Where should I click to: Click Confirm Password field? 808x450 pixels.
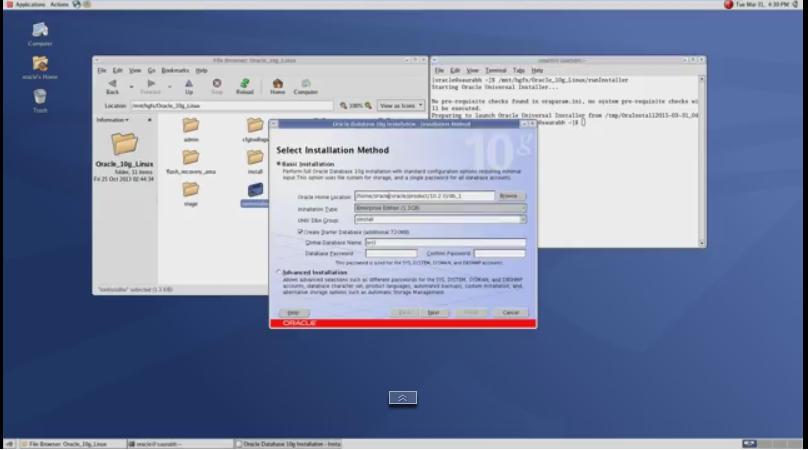pyautogui.click(x=499, y=254)
